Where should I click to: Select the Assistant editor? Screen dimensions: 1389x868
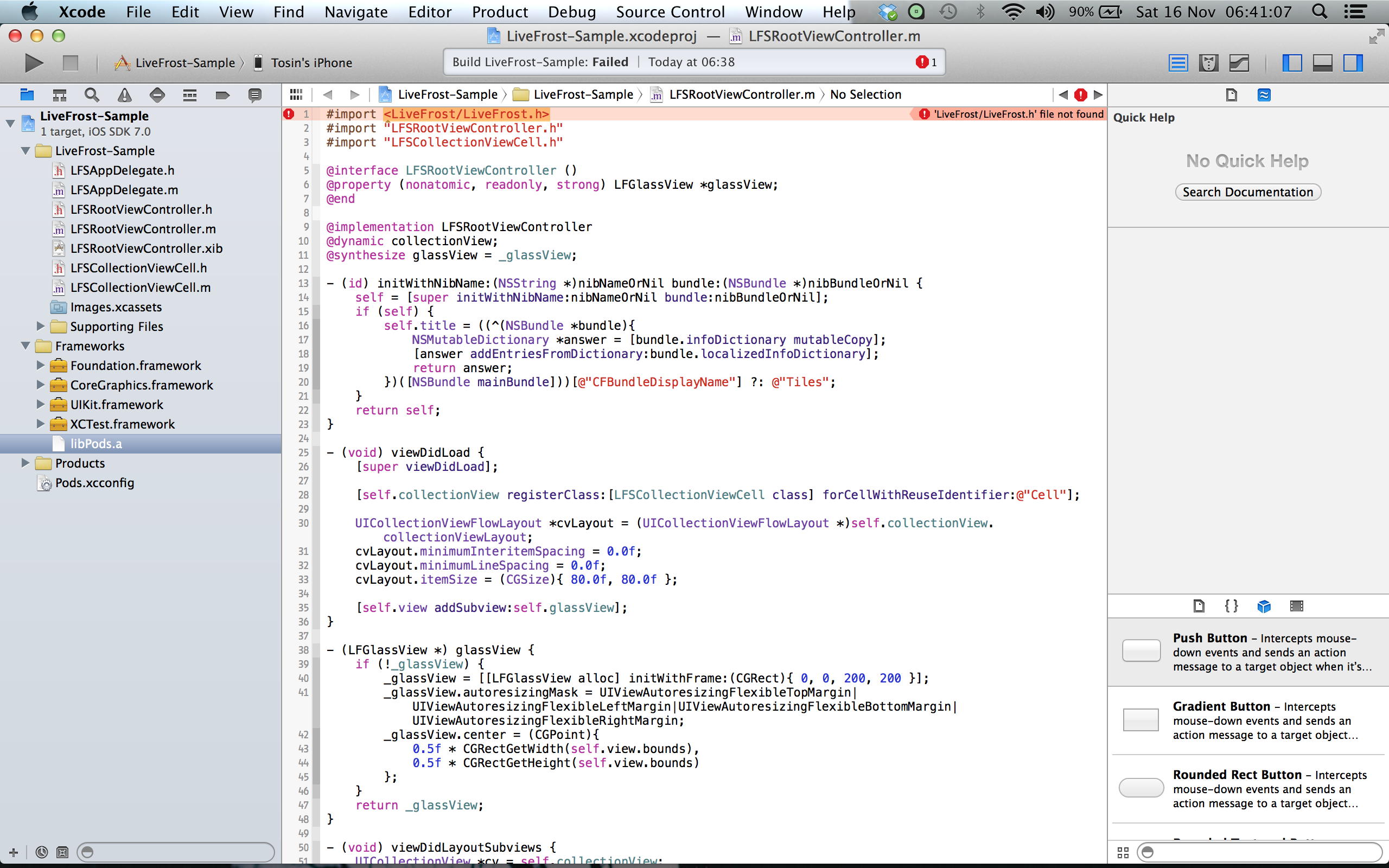[x=1208, y=62]
